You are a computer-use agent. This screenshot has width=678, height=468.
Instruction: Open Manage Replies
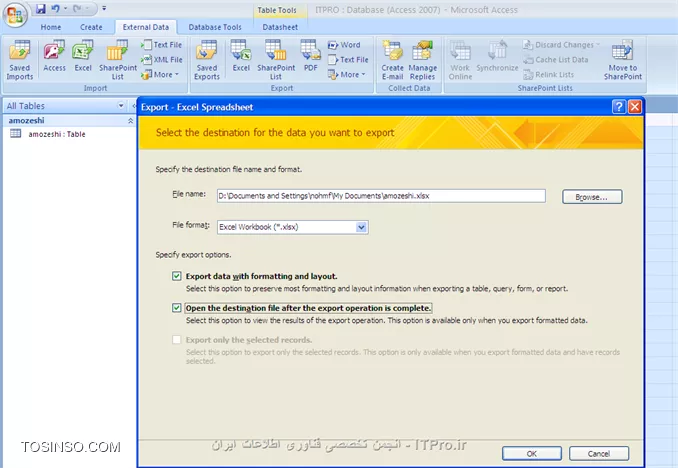(x=422, y=60)
